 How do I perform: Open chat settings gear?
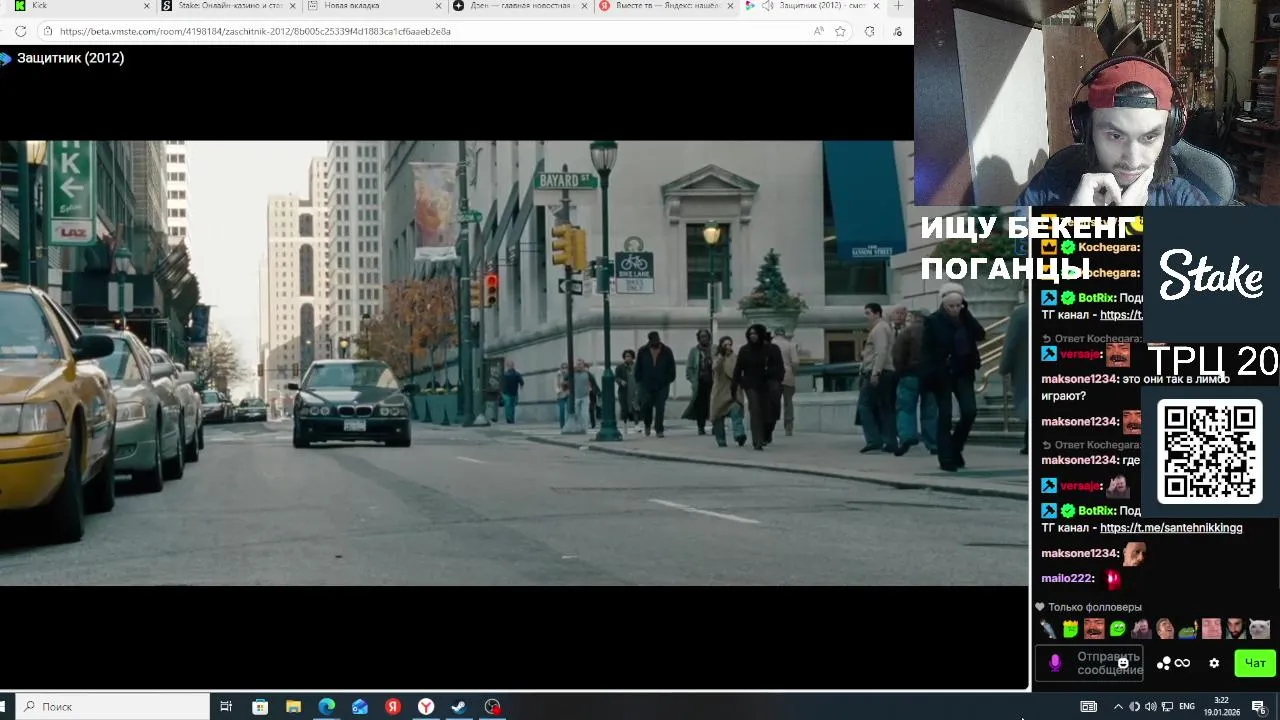click(1214, 663)
